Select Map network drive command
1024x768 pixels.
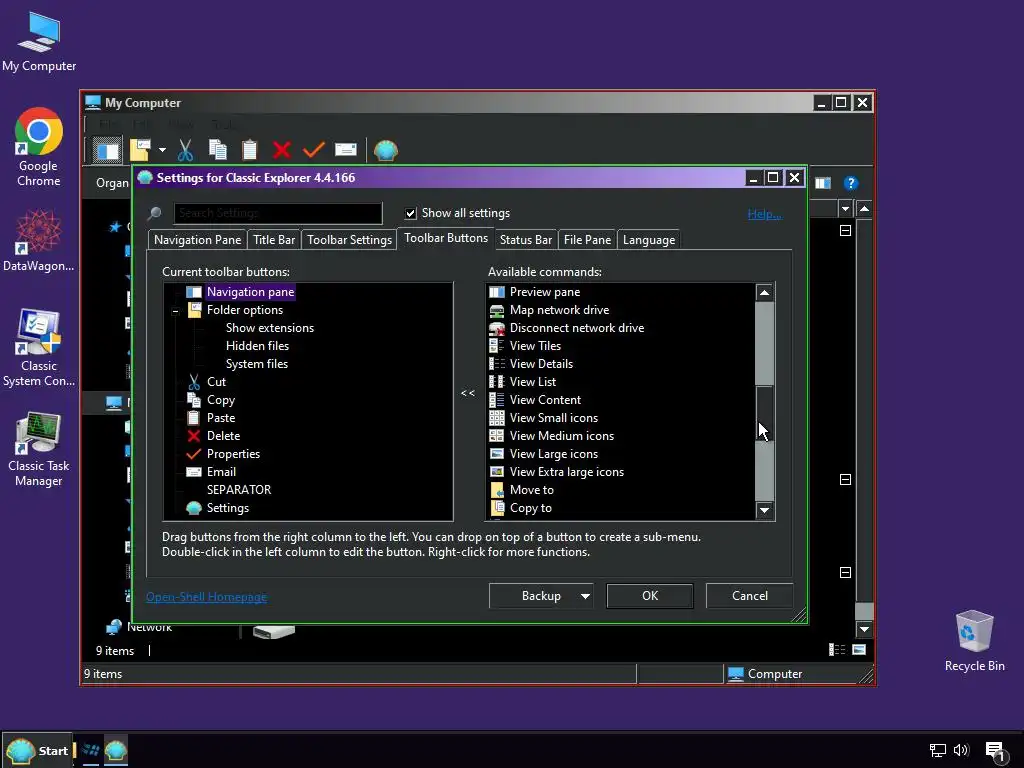point(559,310)
